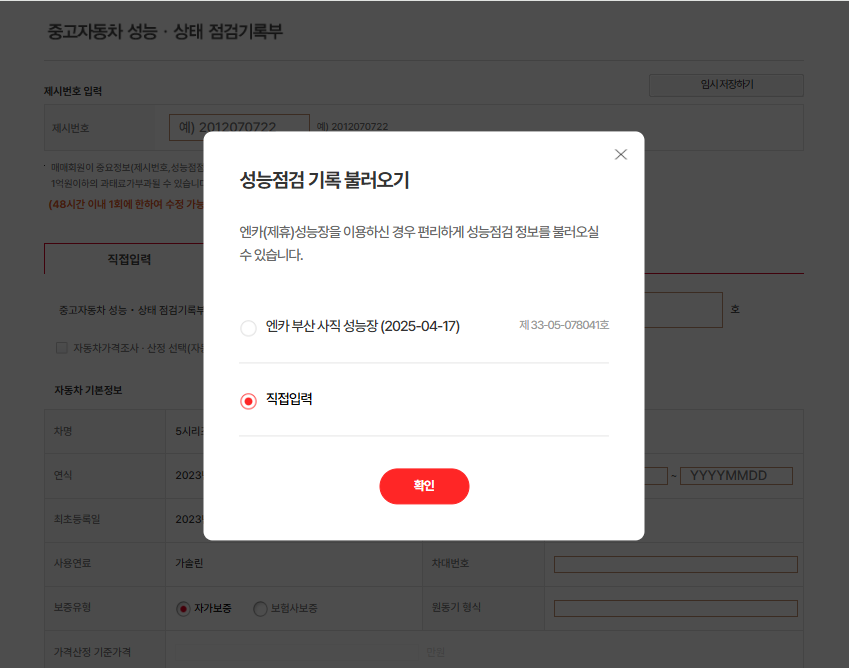Image resolution: width=849 pixels, height=668 pixels.
Task: Click the example text 예) 2012070722 hint
Action: (352, 126)
